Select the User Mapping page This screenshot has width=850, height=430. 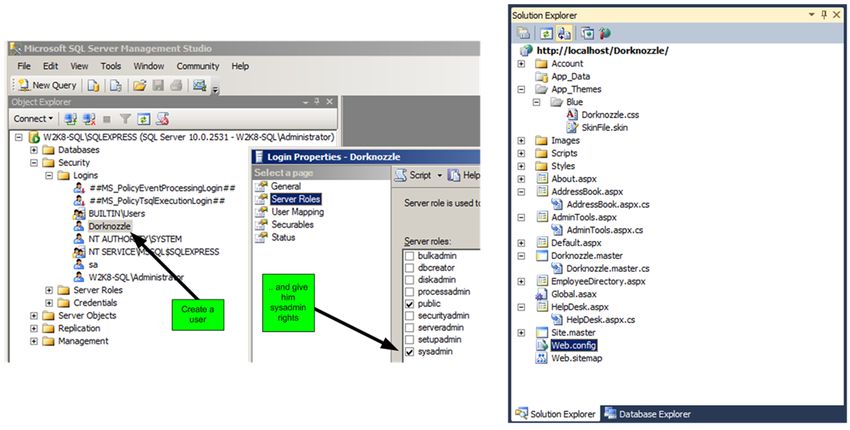point(298,212)
